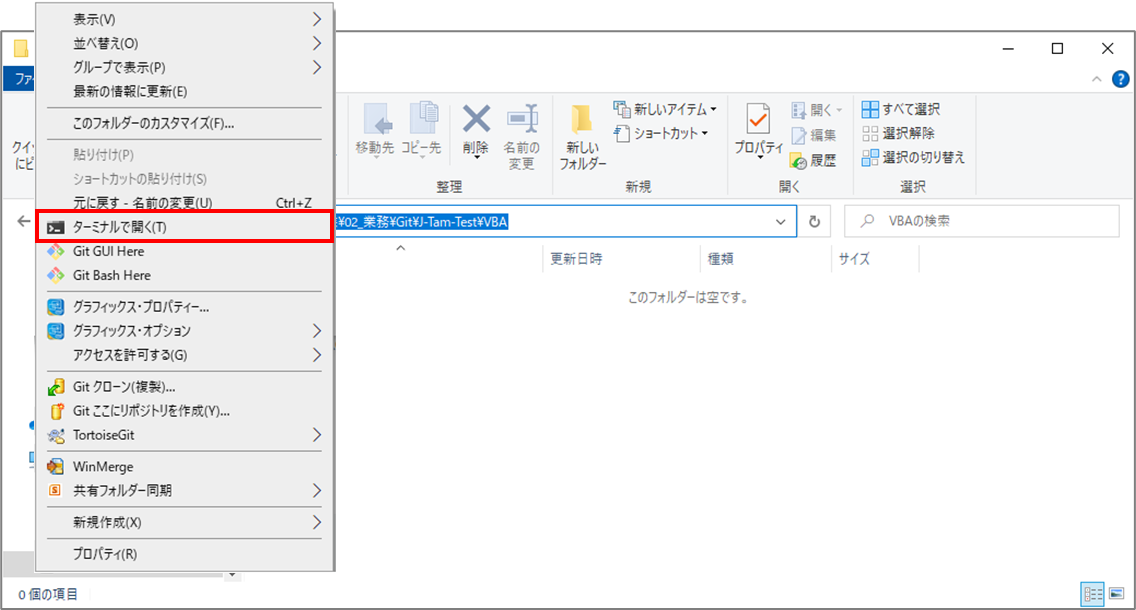The width and height of the screenshot is (1136, 610).
Task: Click すべて選択 in the ribbon
Action: point(901,109)
